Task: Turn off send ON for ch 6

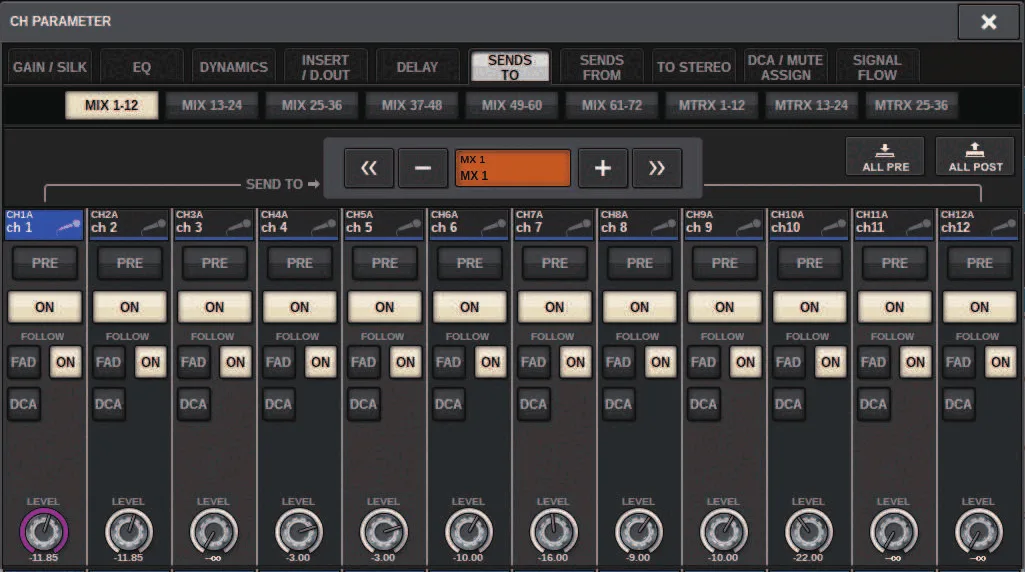Action: tap(469, 307)
